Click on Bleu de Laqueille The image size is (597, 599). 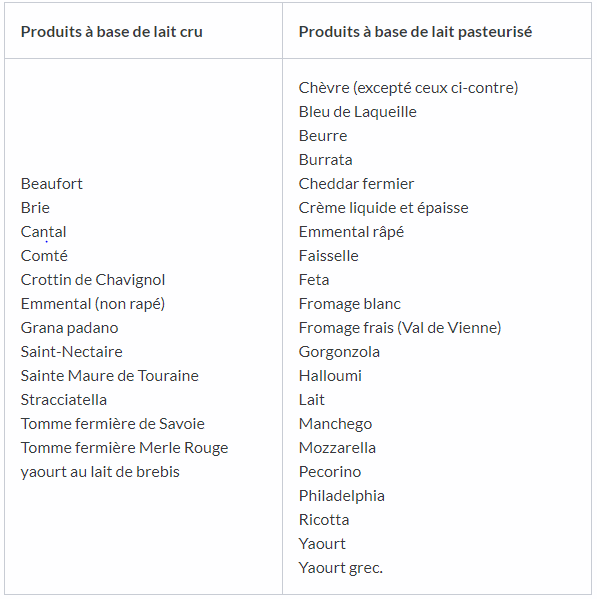pos(358,112)
